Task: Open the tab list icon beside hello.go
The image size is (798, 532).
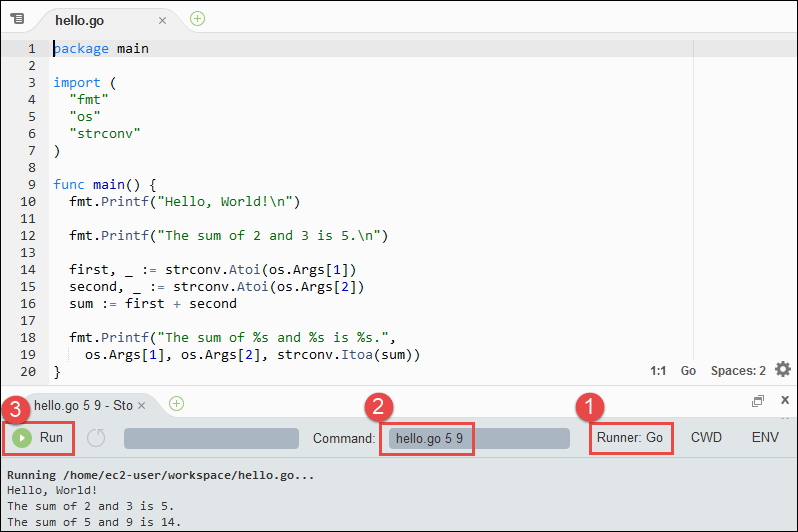Action: coord(17,19)
